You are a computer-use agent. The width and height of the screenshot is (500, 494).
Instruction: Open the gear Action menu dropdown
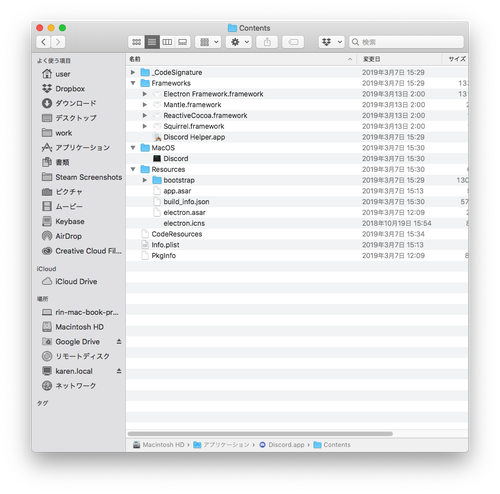pyautogui.click(x=239, y=42)
